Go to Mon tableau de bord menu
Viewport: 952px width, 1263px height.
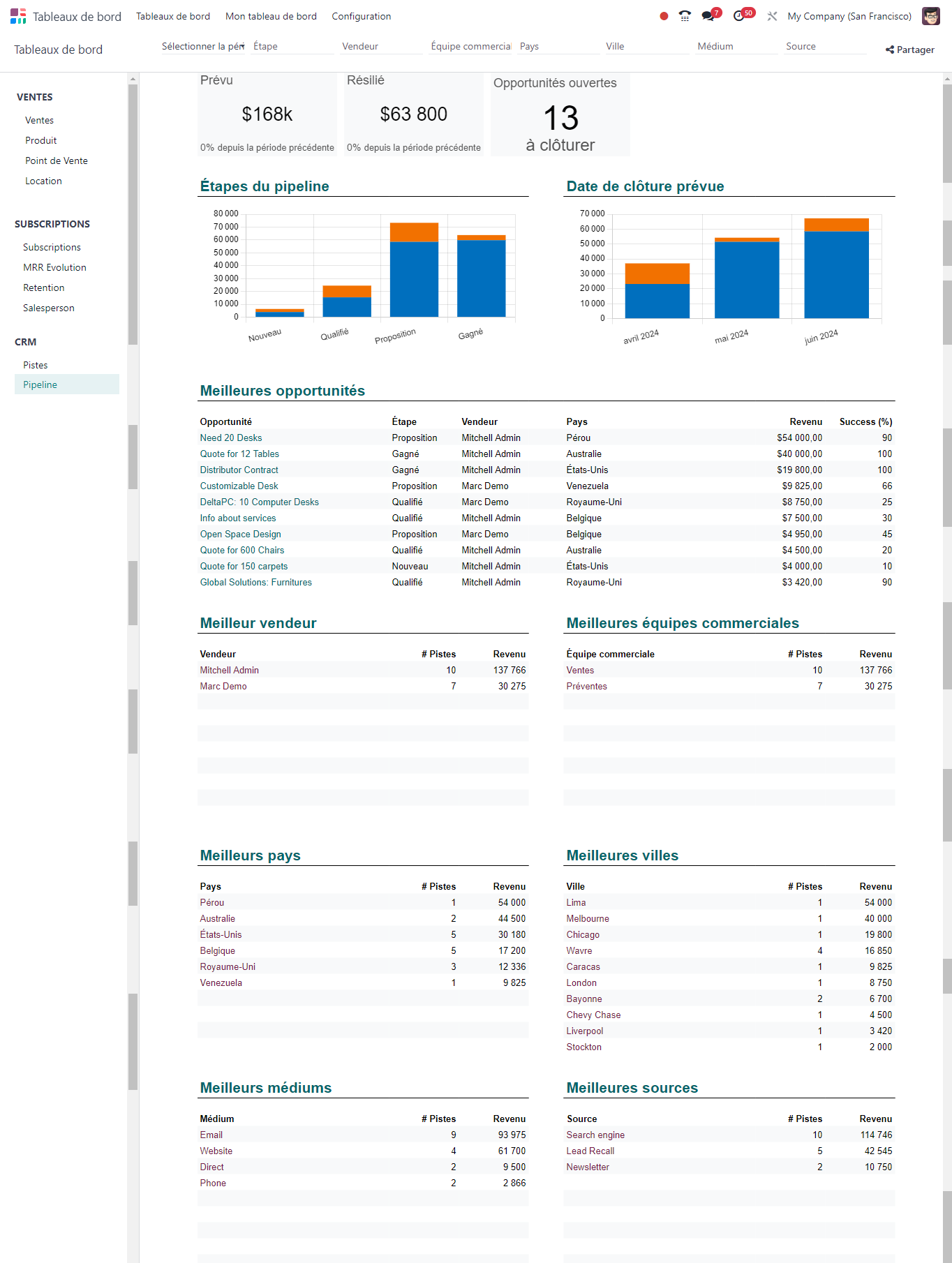(x=271, y=16)
